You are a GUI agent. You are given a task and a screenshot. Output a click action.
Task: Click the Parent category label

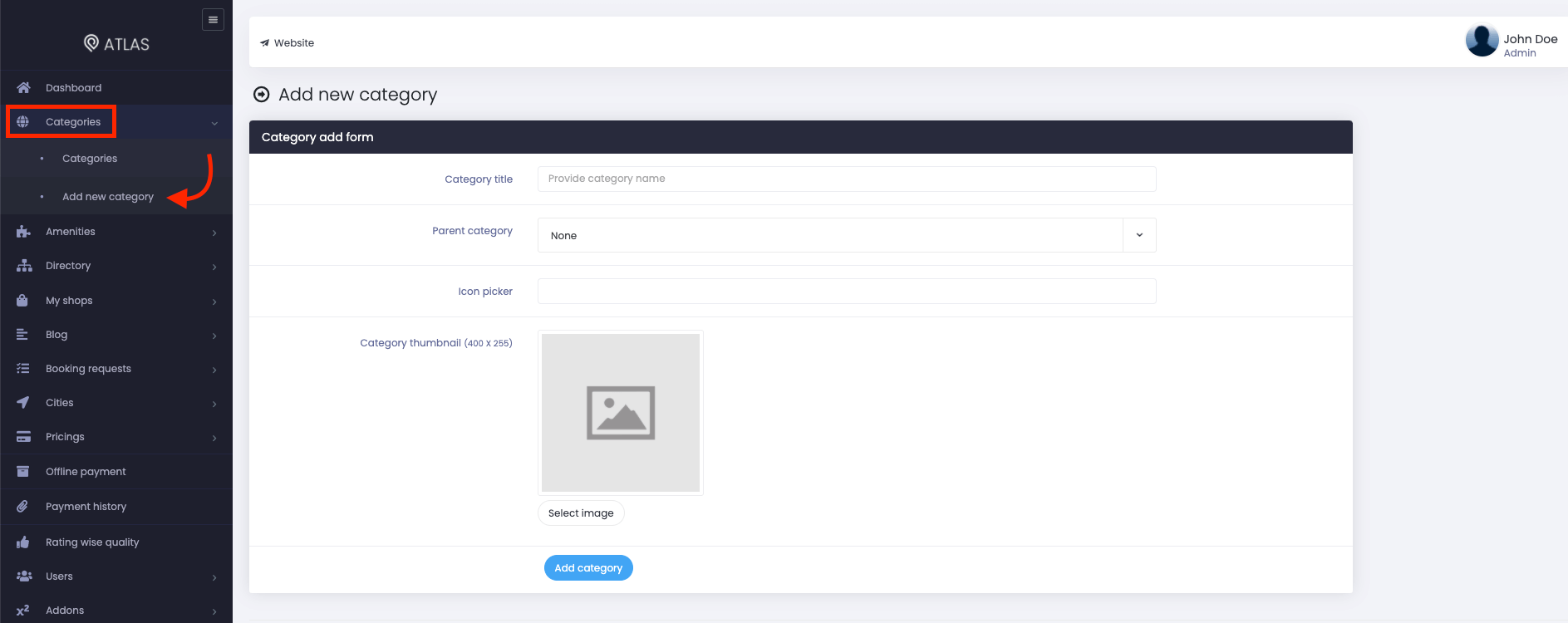pos(472,230)
